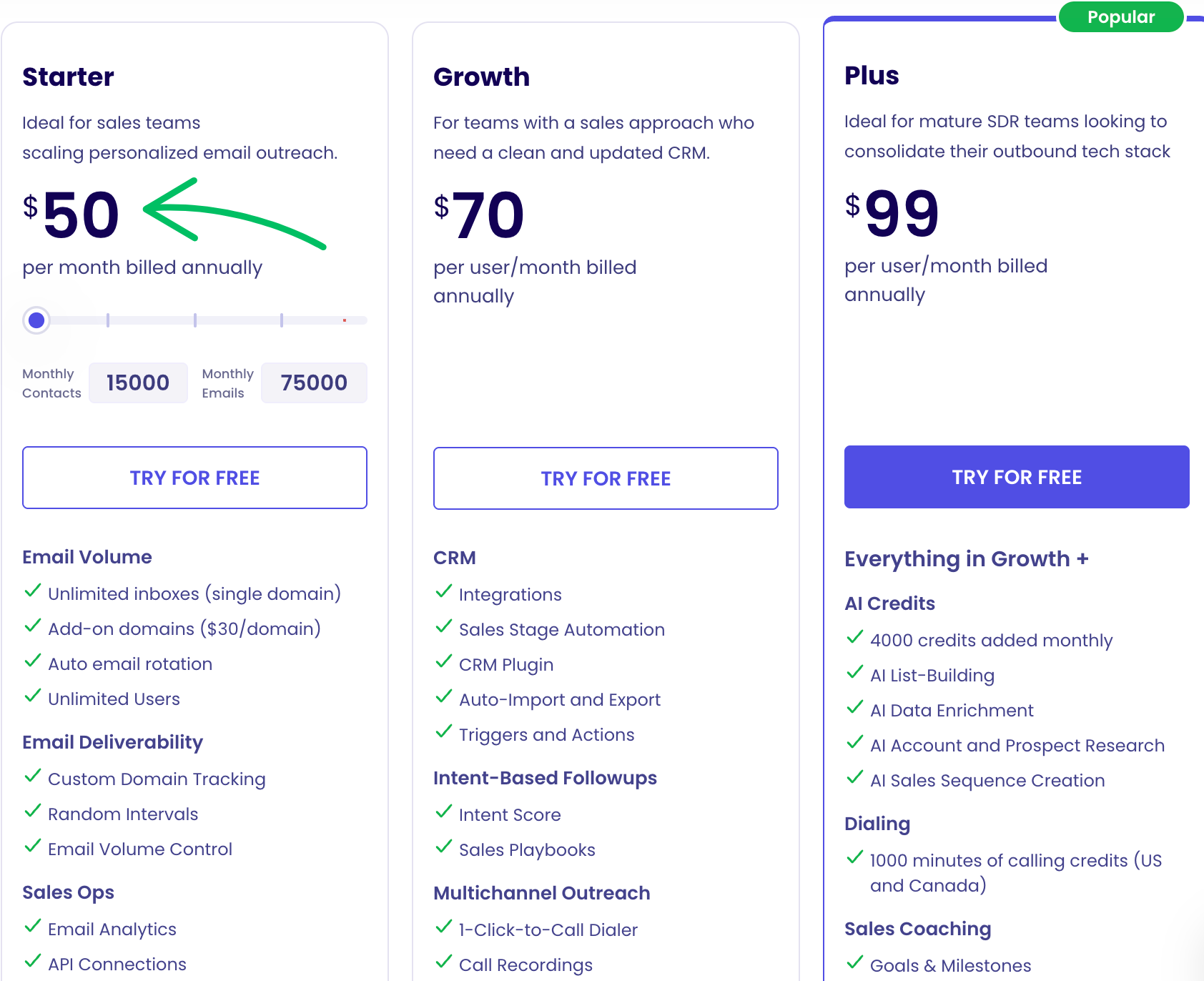The height and width of the screenshot is (981, 1204).
Task: Click the Email Deliverability section heading
Action: [x=112, y=742]
